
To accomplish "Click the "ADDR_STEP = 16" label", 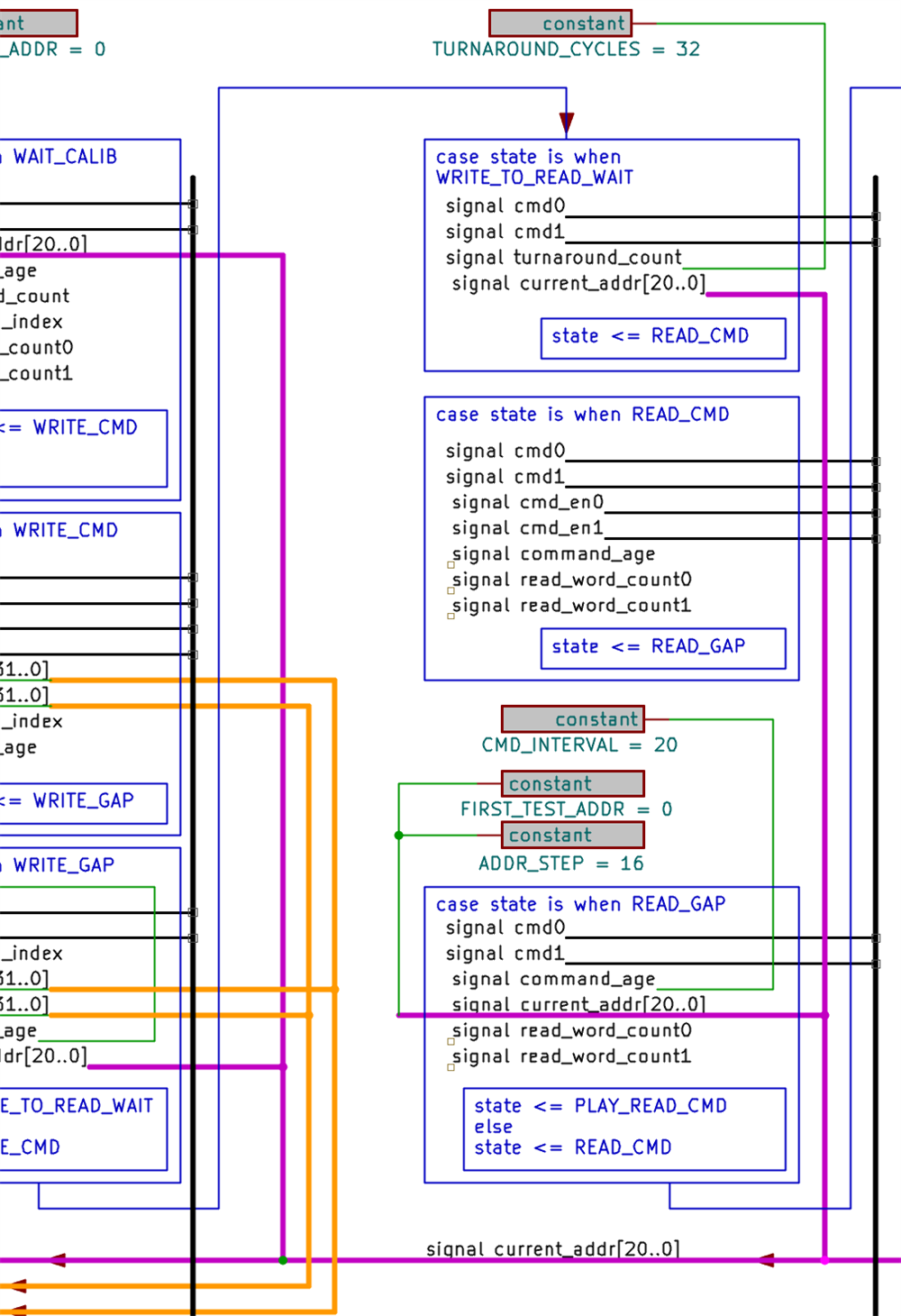I will pyautogui.click(x=560, y=864).
